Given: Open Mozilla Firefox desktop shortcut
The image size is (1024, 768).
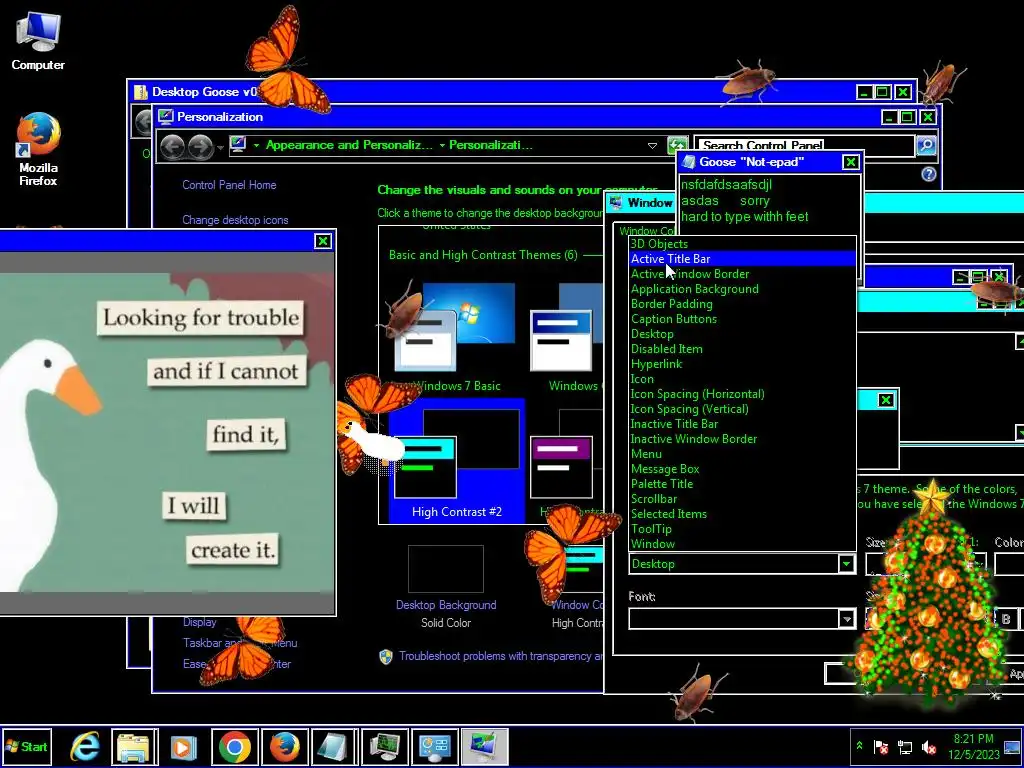Looking at the screenshot, I should tap(38, 149).
